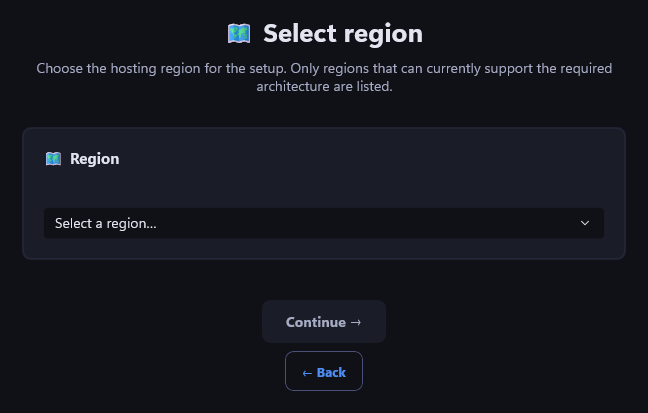
Task: Click the architecture are listed text line
Action: pyautogui.click(x=324, y=86)
